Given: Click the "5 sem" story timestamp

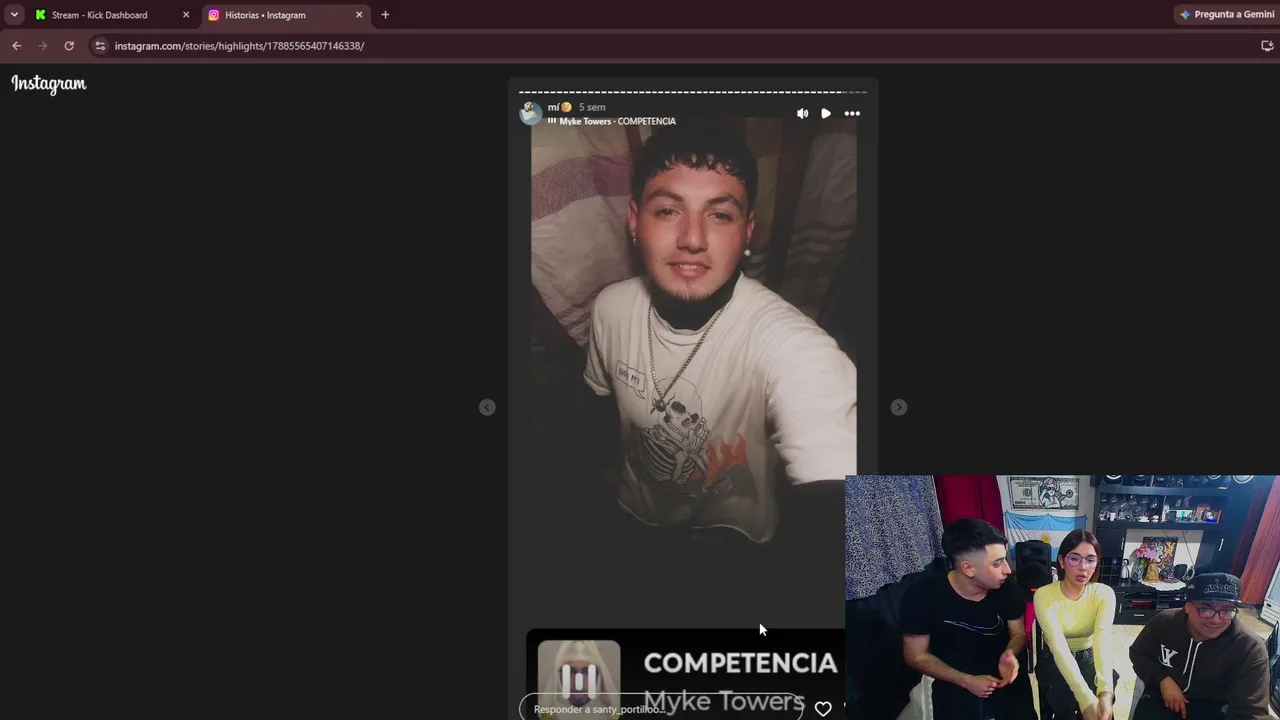Looking at the screenshot, I should 592,107.
